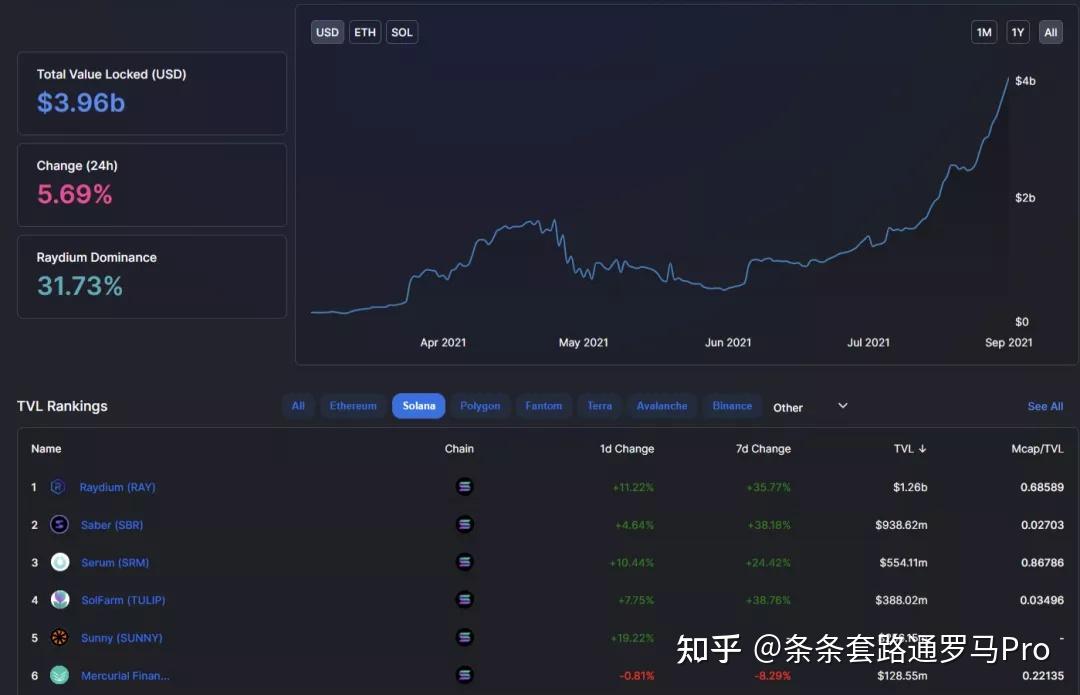Screen dimensions: 1080x695
Task: Open the Saber (SBR) protocol link
Action: click(x=112, y=525)
